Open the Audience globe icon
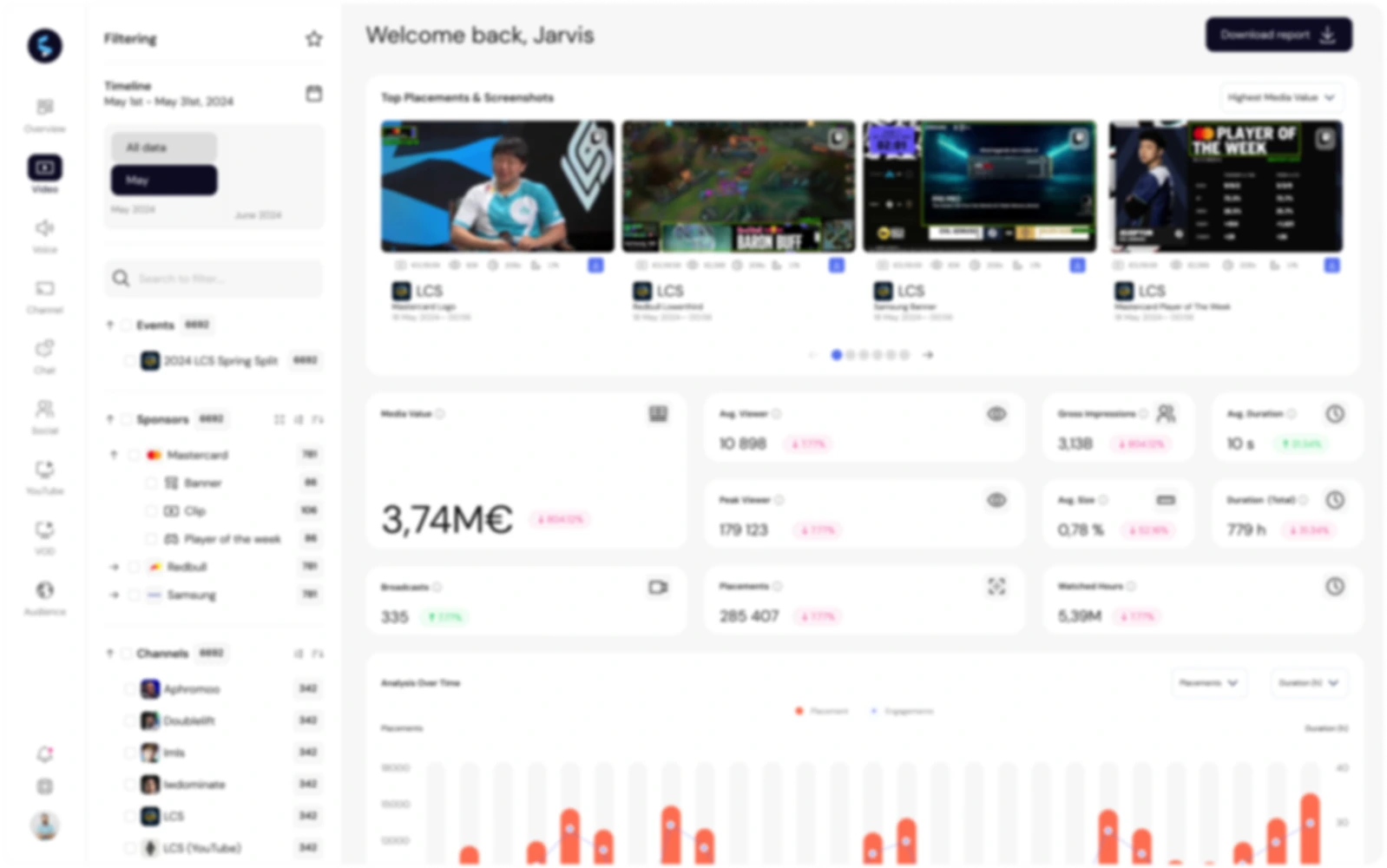Image resolution: width=1387 pixels, height=868 pixels. (x=44, y=590)
